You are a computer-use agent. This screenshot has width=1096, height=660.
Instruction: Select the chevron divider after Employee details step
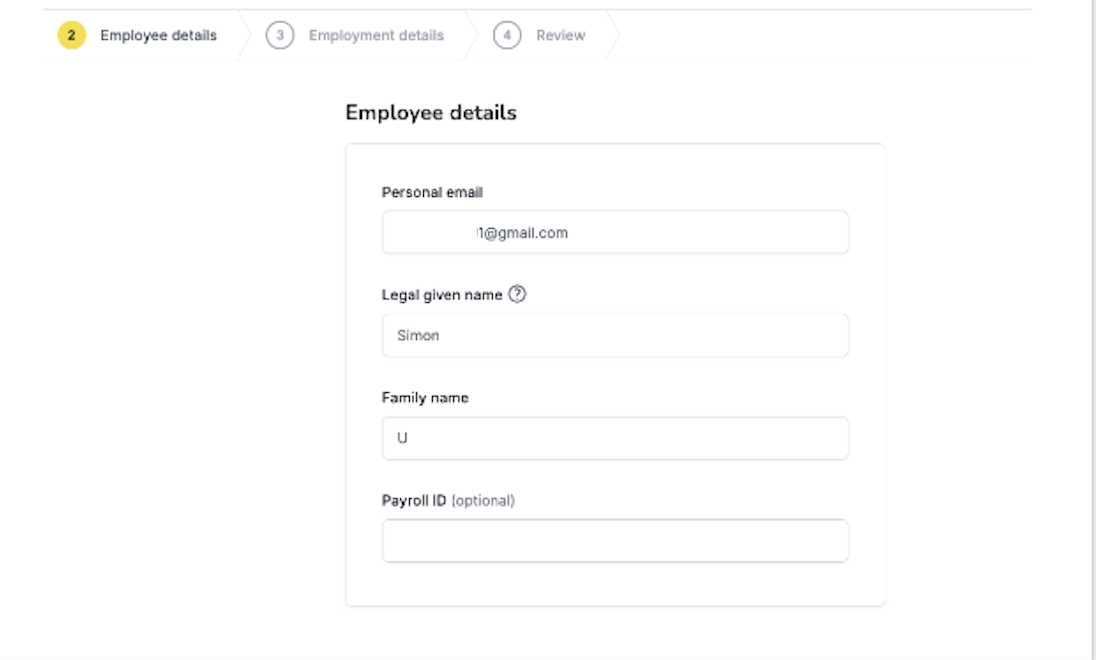tap(244, 35)
